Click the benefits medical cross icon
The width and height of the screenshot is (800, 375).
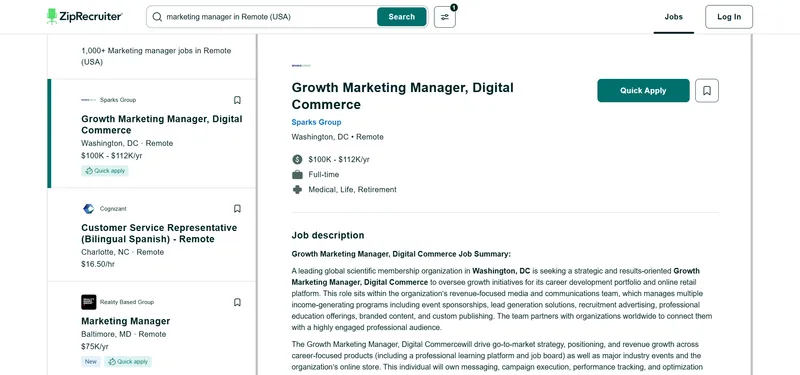tap(297, 189)
